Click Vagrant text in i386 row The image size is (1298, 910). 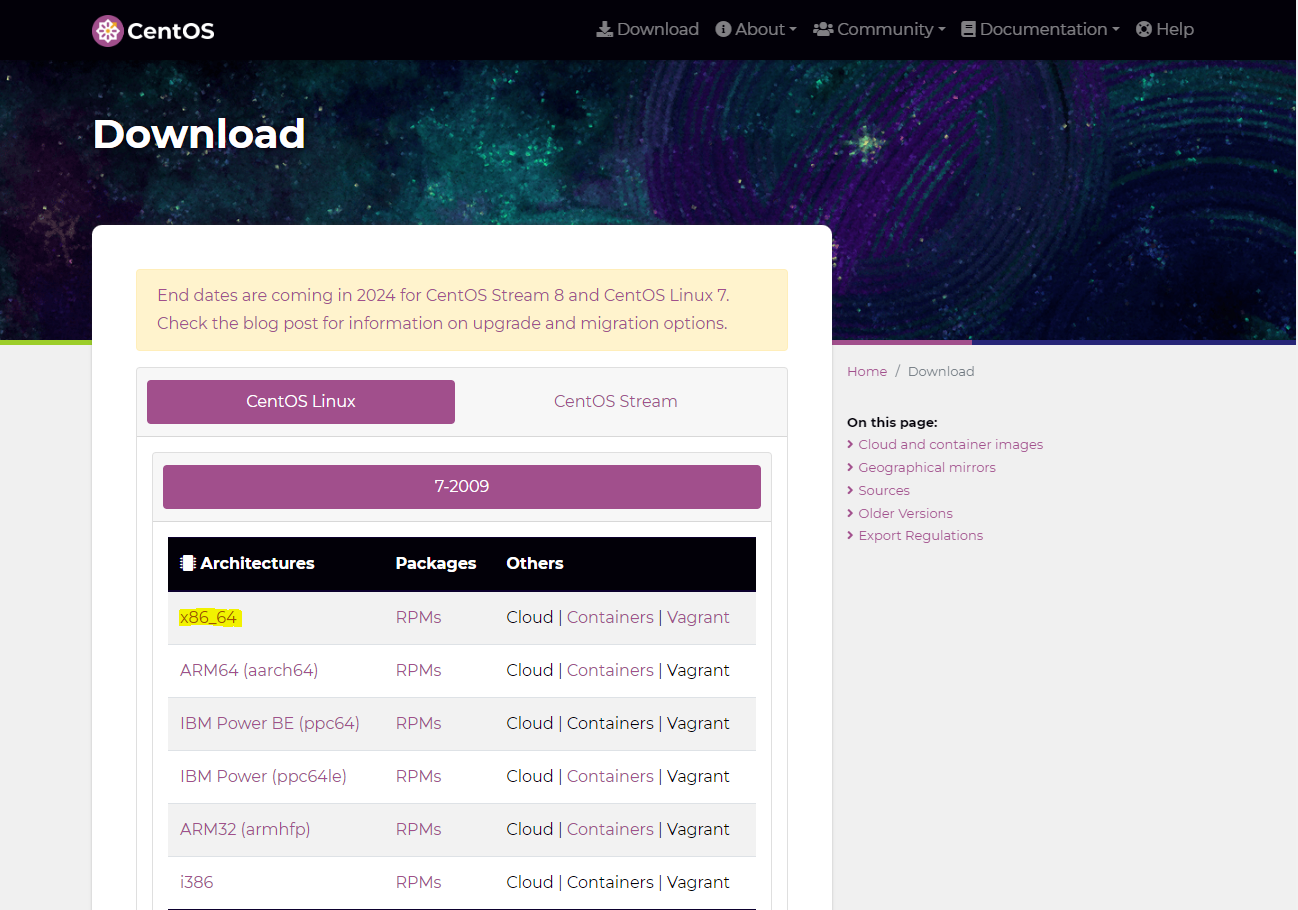point(698,882)
